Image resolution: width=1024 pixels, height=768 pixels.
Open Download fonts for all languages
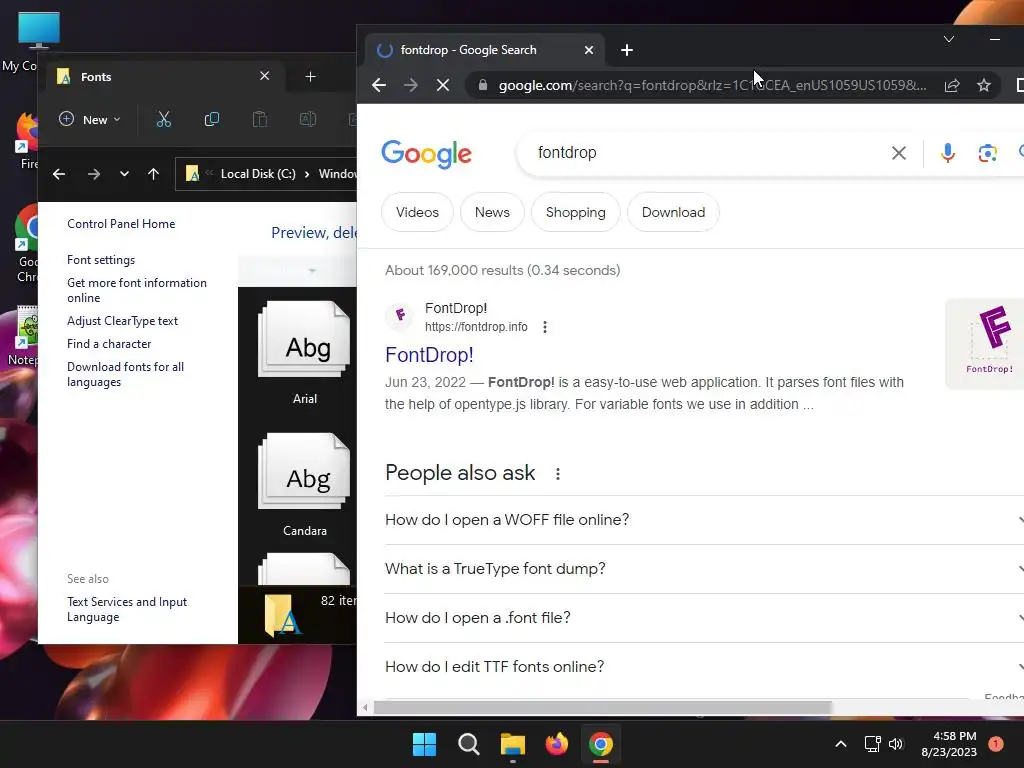125,374
